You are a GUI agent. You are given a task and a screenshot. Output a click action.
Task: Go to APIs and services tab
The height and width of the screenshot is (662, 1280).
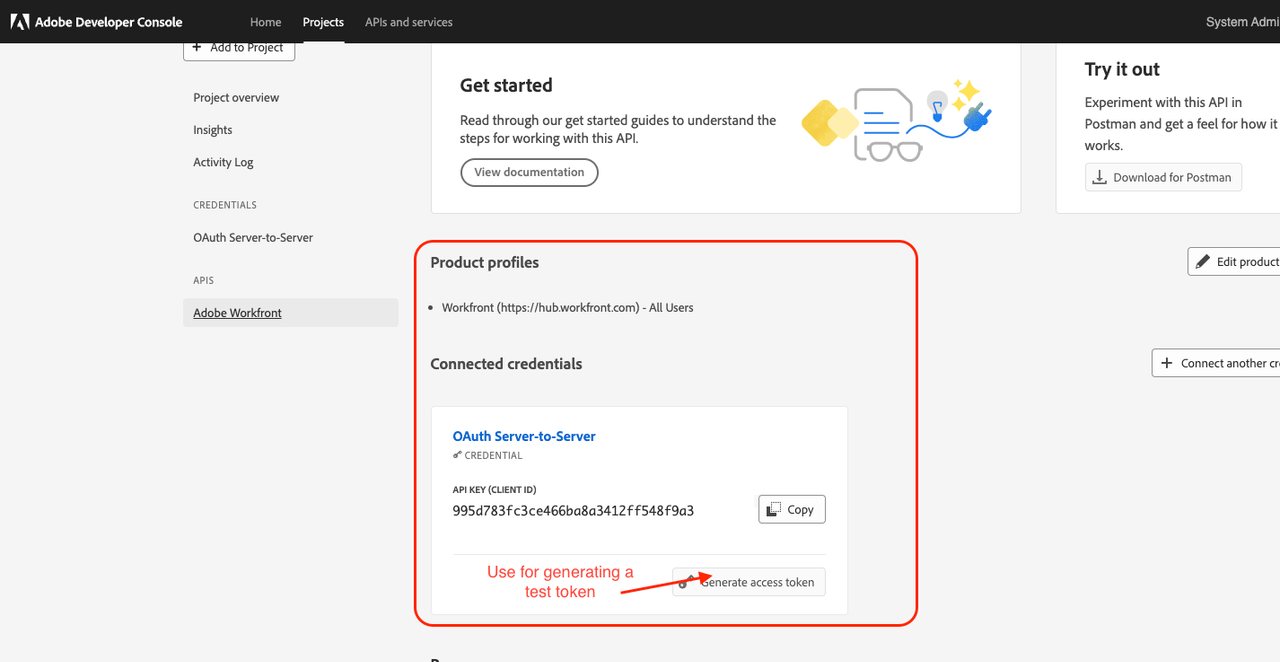408,22
